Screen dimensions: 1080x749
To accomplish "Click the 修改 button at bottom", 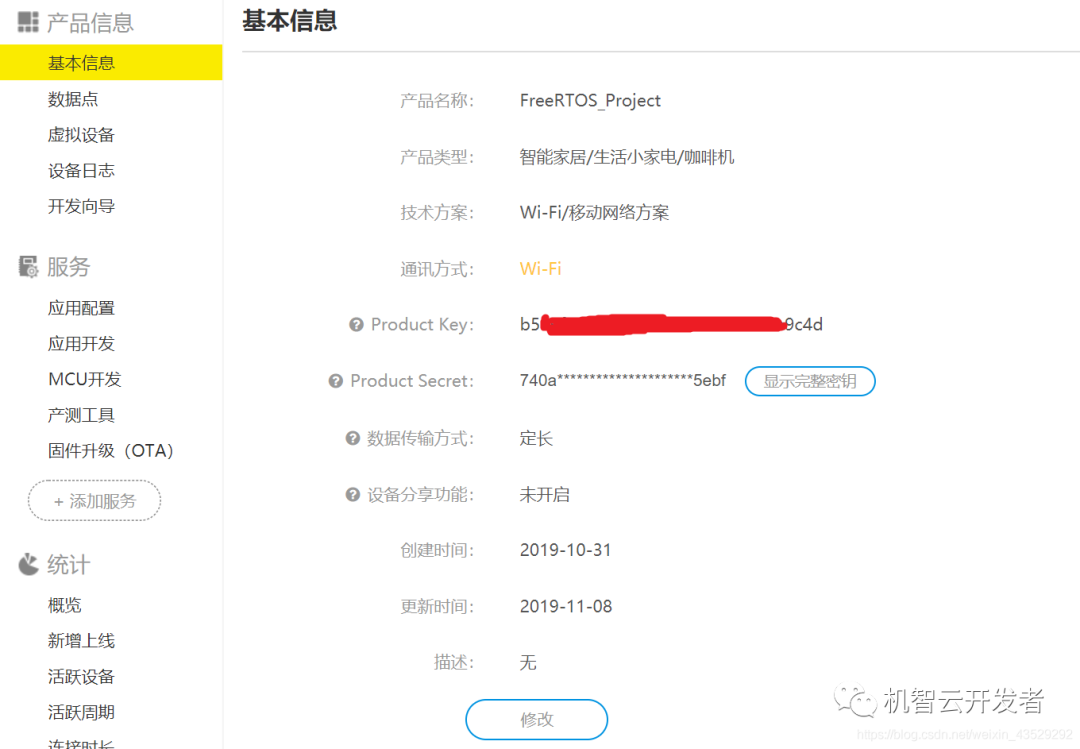I will 536,719.
